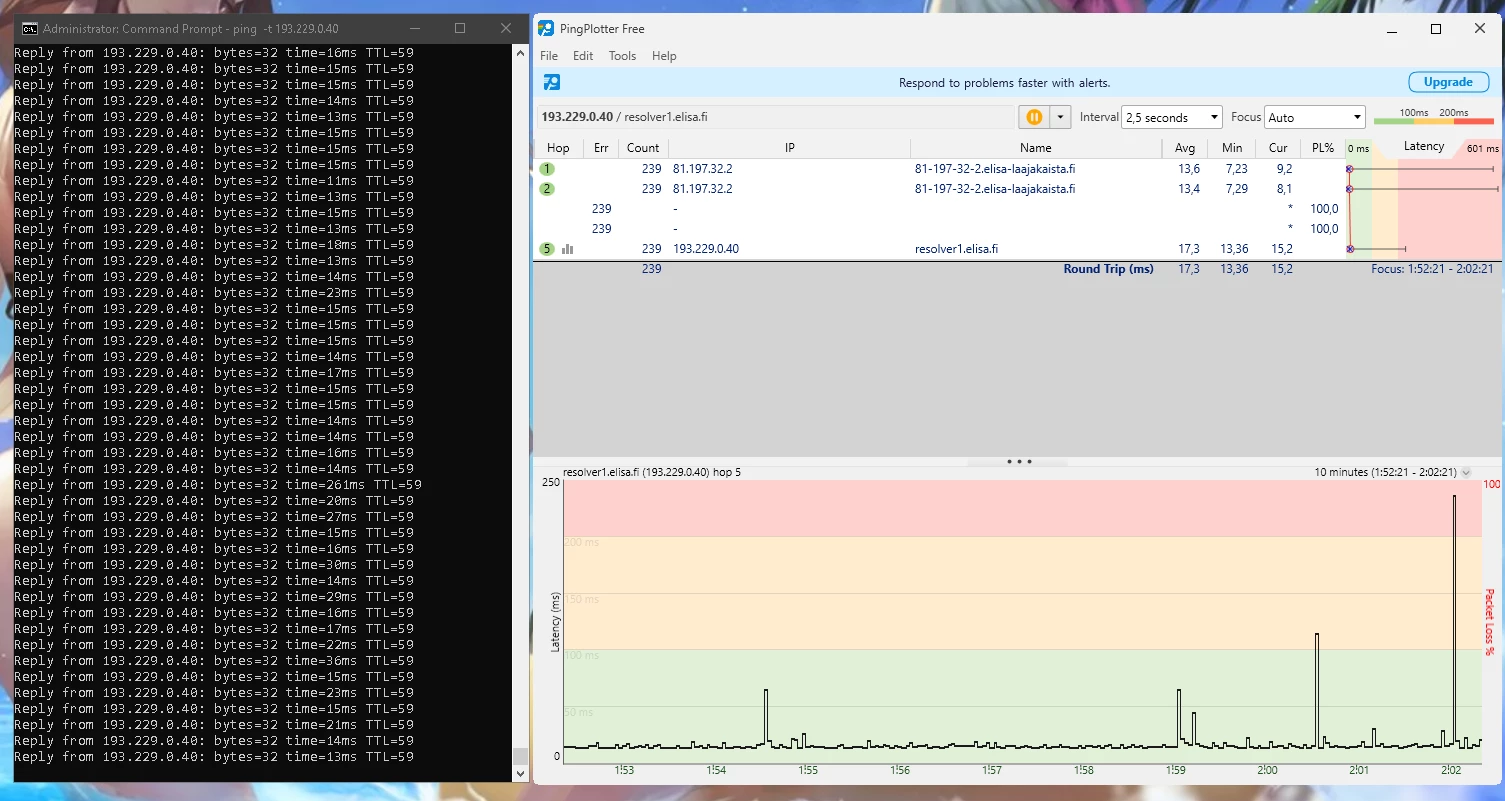Viewport: 1505px width, 801px height.
Task: Select the hop 5 green circle icon
Action: tap(547, 249)
